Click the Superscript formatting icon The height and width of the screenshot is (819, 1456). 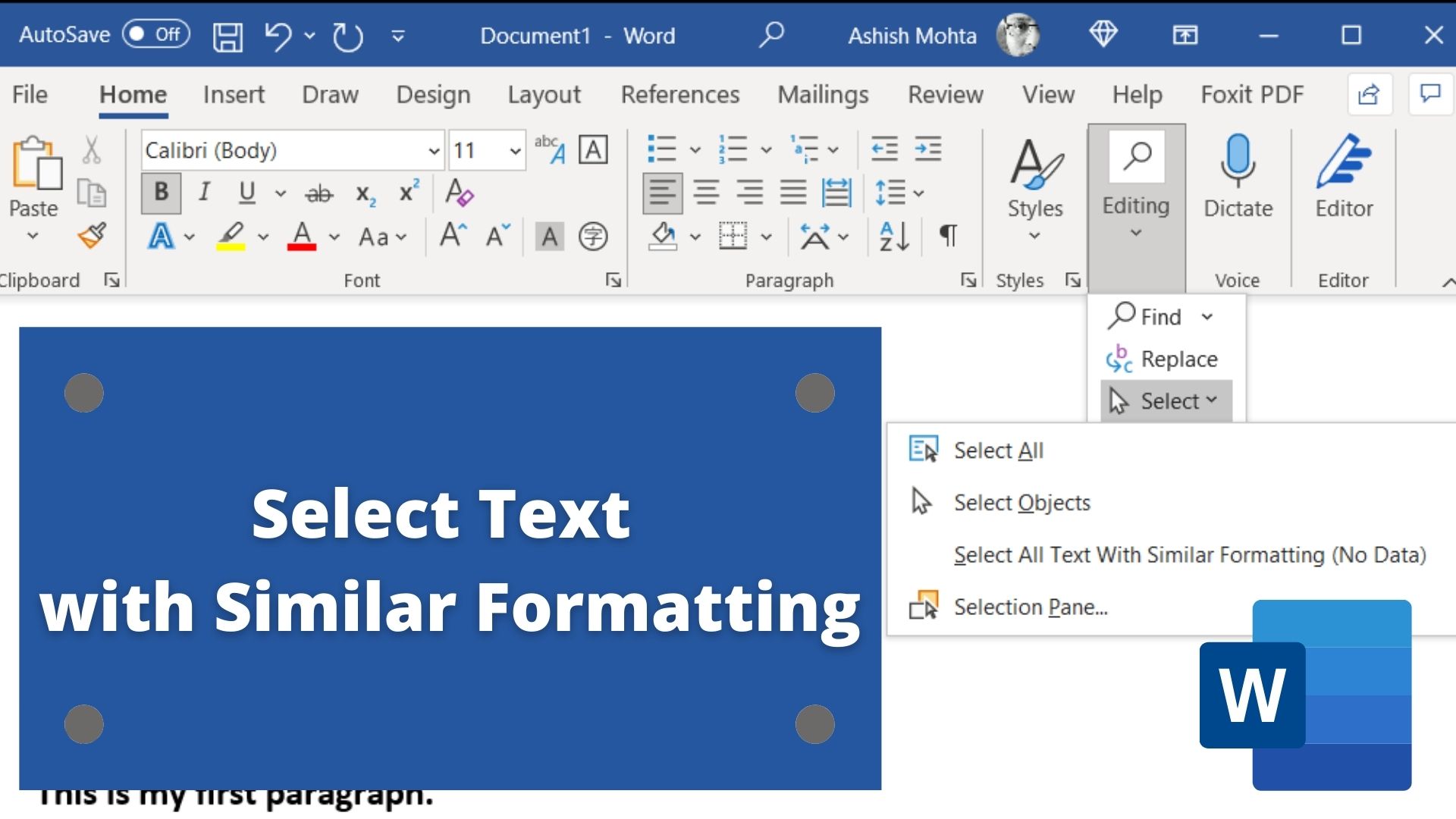(x=406, y=191)
